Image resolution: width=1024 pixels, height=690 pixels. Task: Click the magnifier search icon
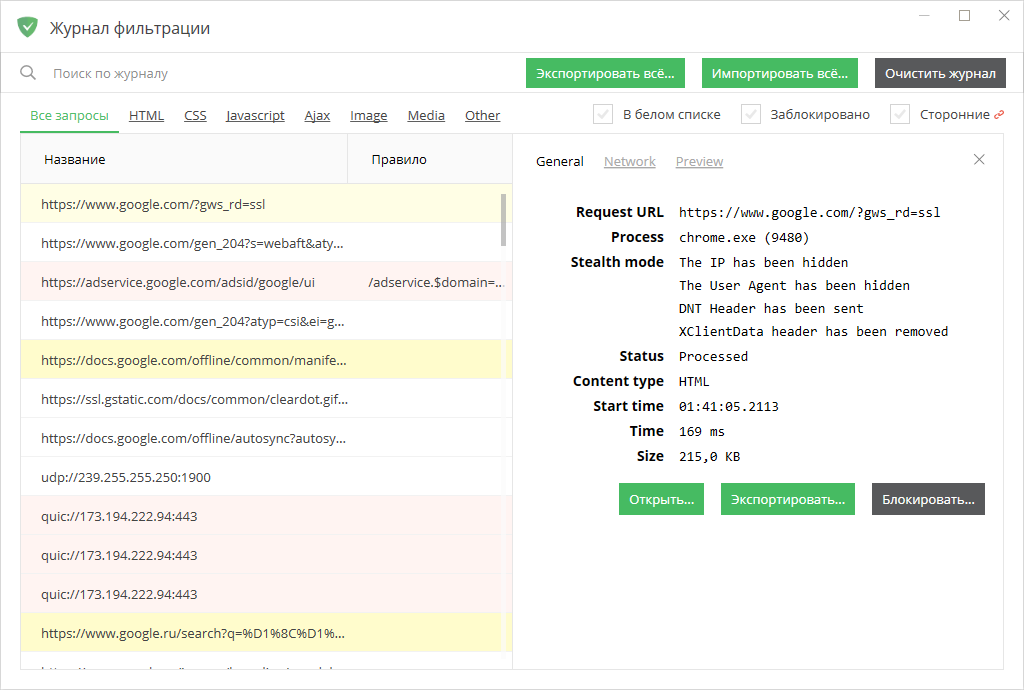tap(28, 72)
